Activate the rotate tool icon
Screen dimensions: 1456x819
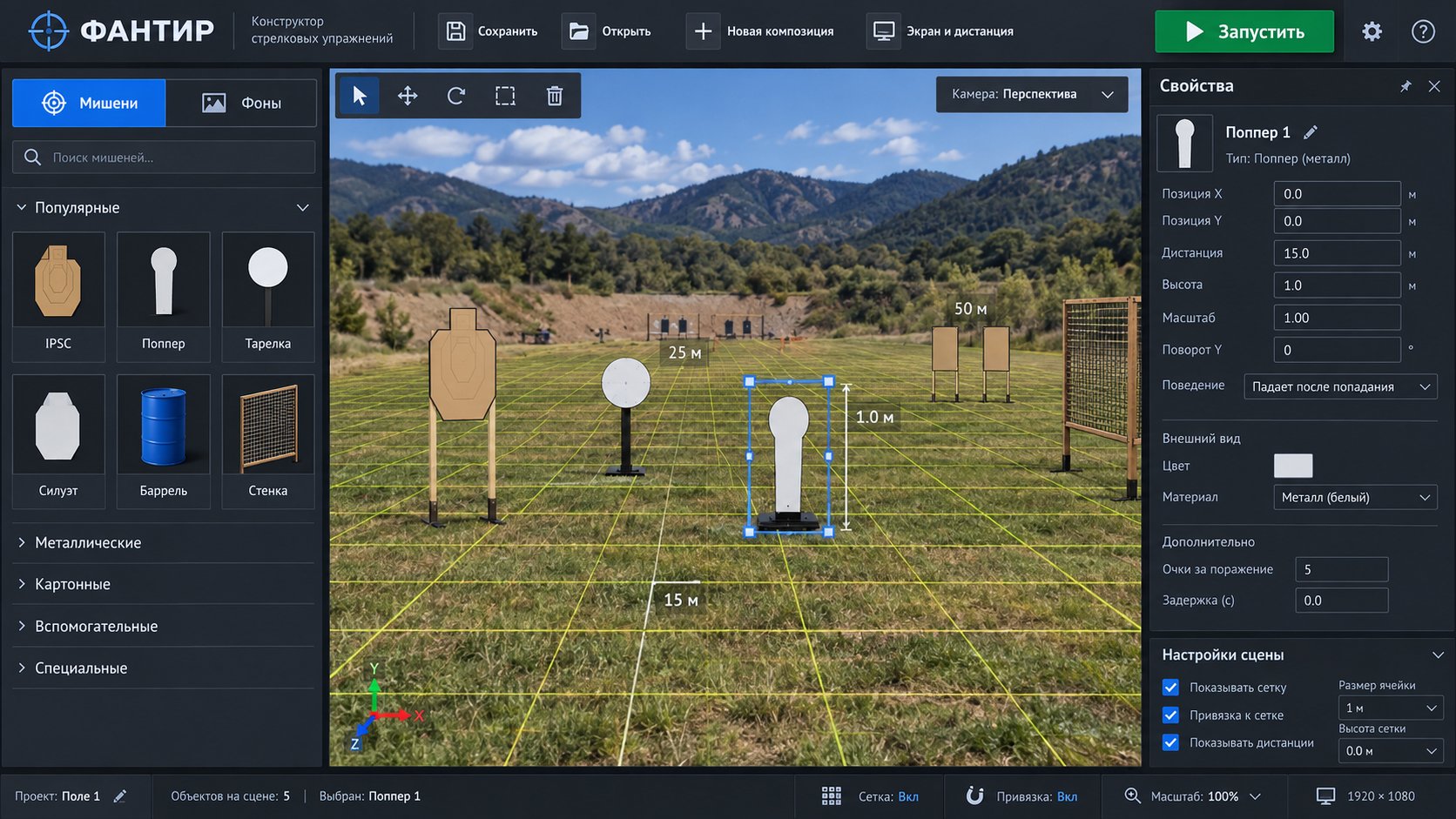[x=456, y=96]
